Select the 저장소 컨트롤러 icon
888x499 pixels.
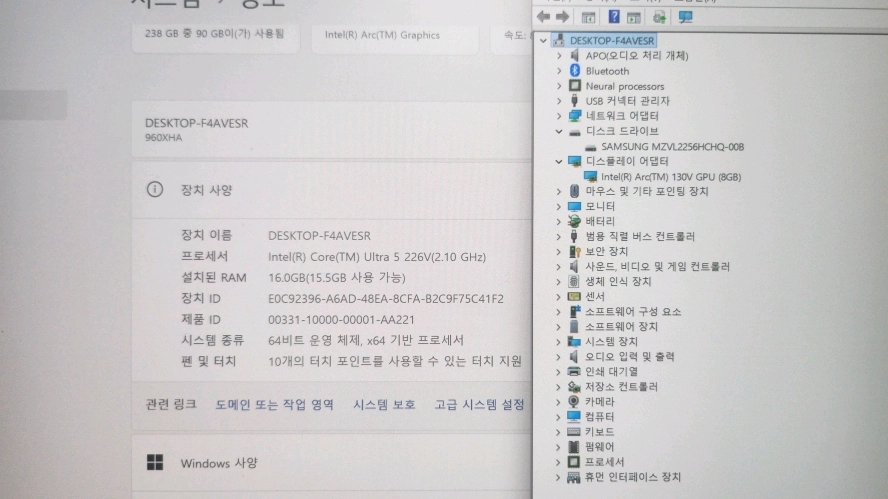coord(574,386)
